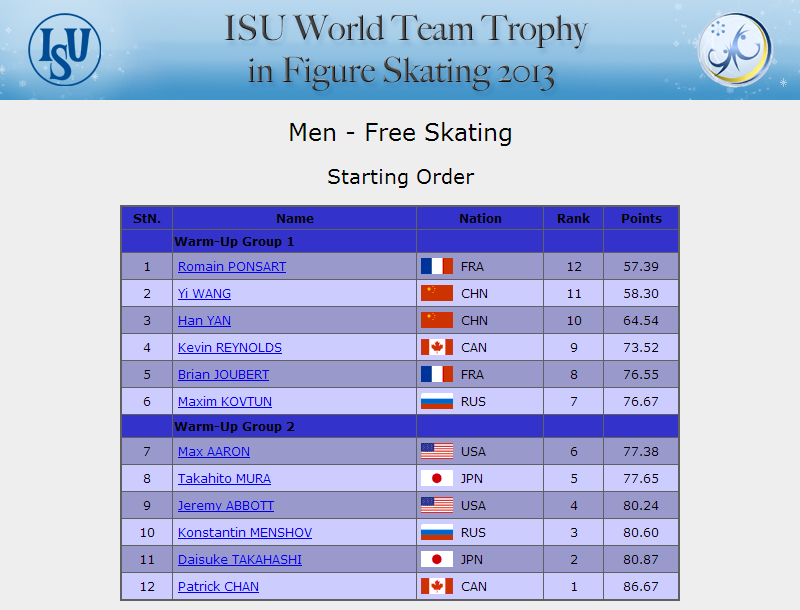Open Han YAN's profile link
Viewport: 800px width, 610px height.
click(204, 321)
